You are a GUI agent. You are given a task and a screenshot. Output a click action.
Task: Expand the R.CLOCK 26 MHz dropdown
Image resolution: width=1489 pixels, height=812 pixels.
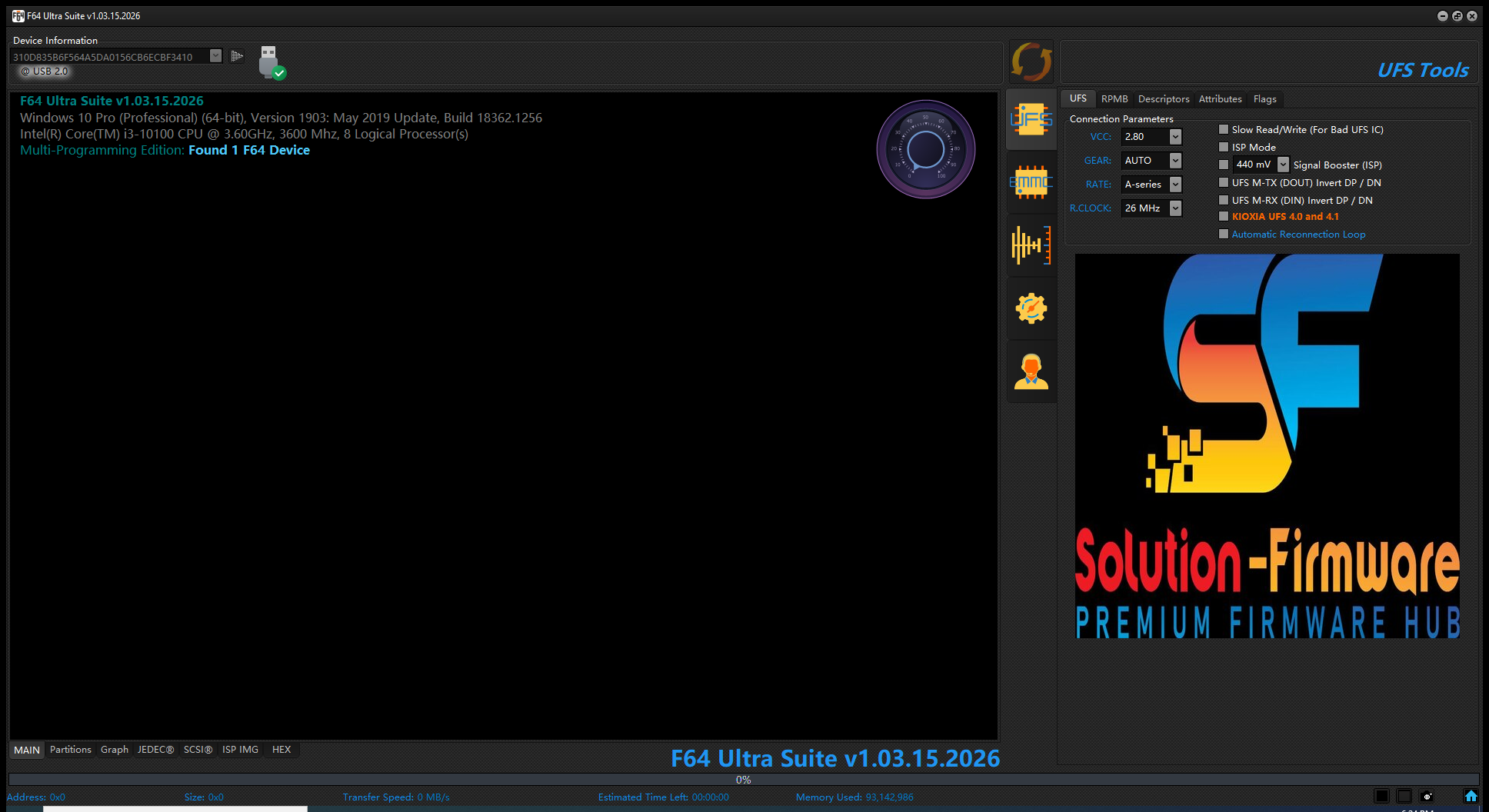[x=1175, y=208]
